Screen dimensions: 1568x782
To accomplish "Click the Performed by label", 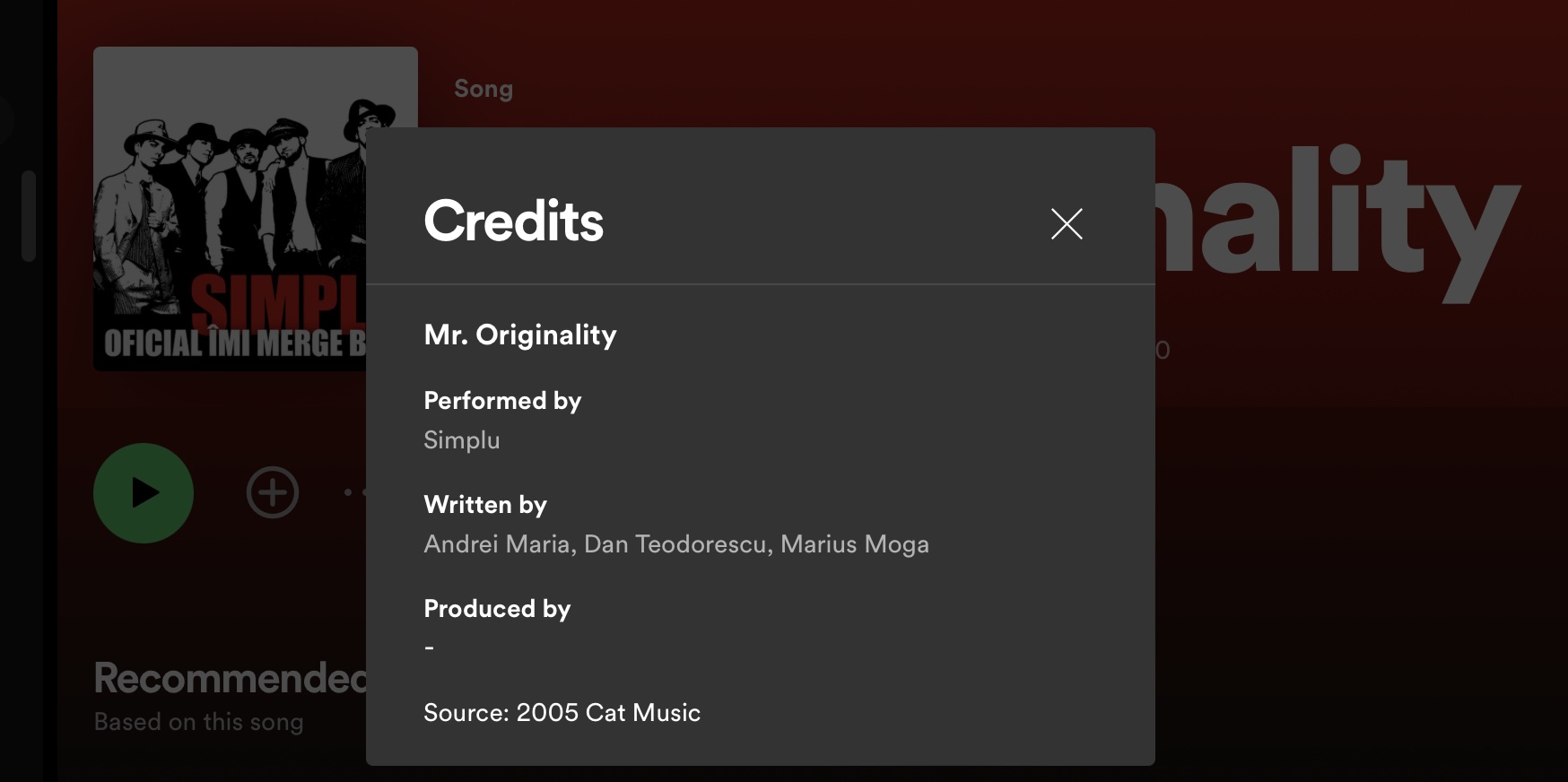I will tap(502, 401).
